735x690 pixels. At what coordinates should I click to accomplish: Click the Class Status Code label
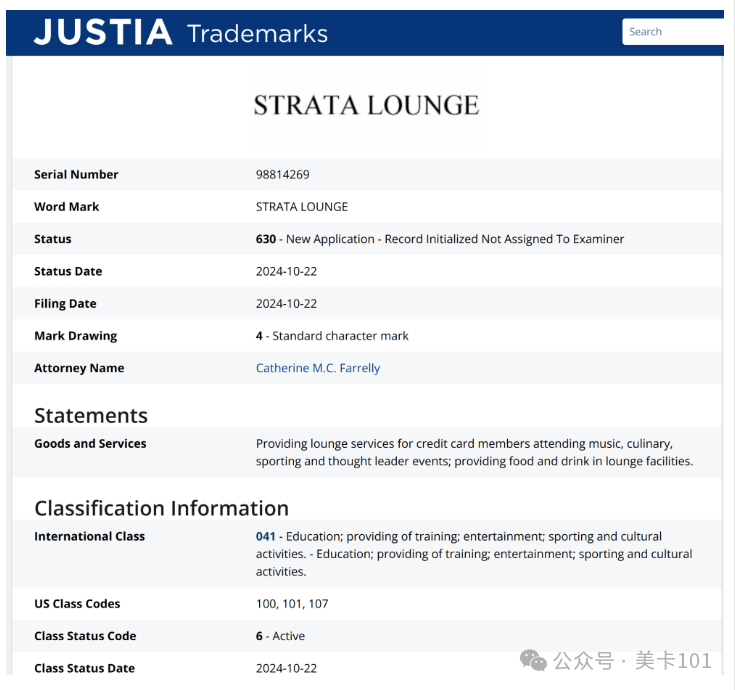(x=85, y=636)
